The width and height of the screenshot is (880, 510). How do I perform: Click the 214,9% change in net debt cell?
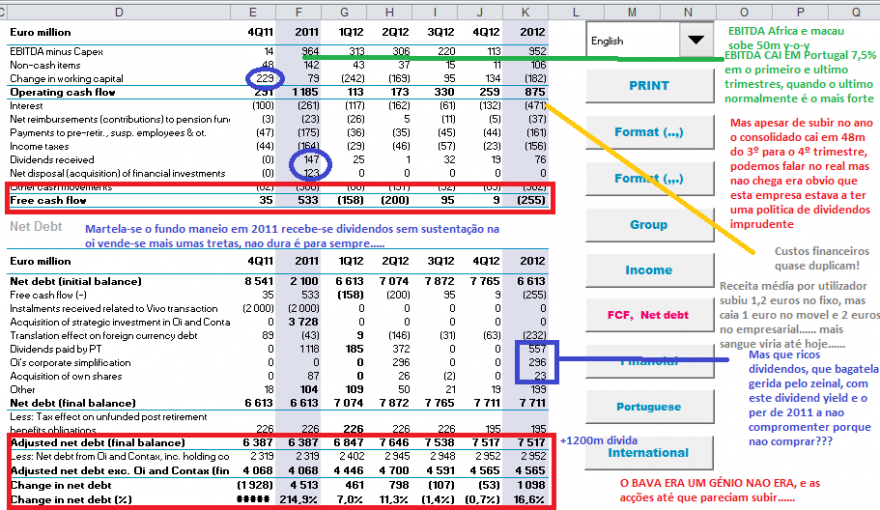[299, 499]
